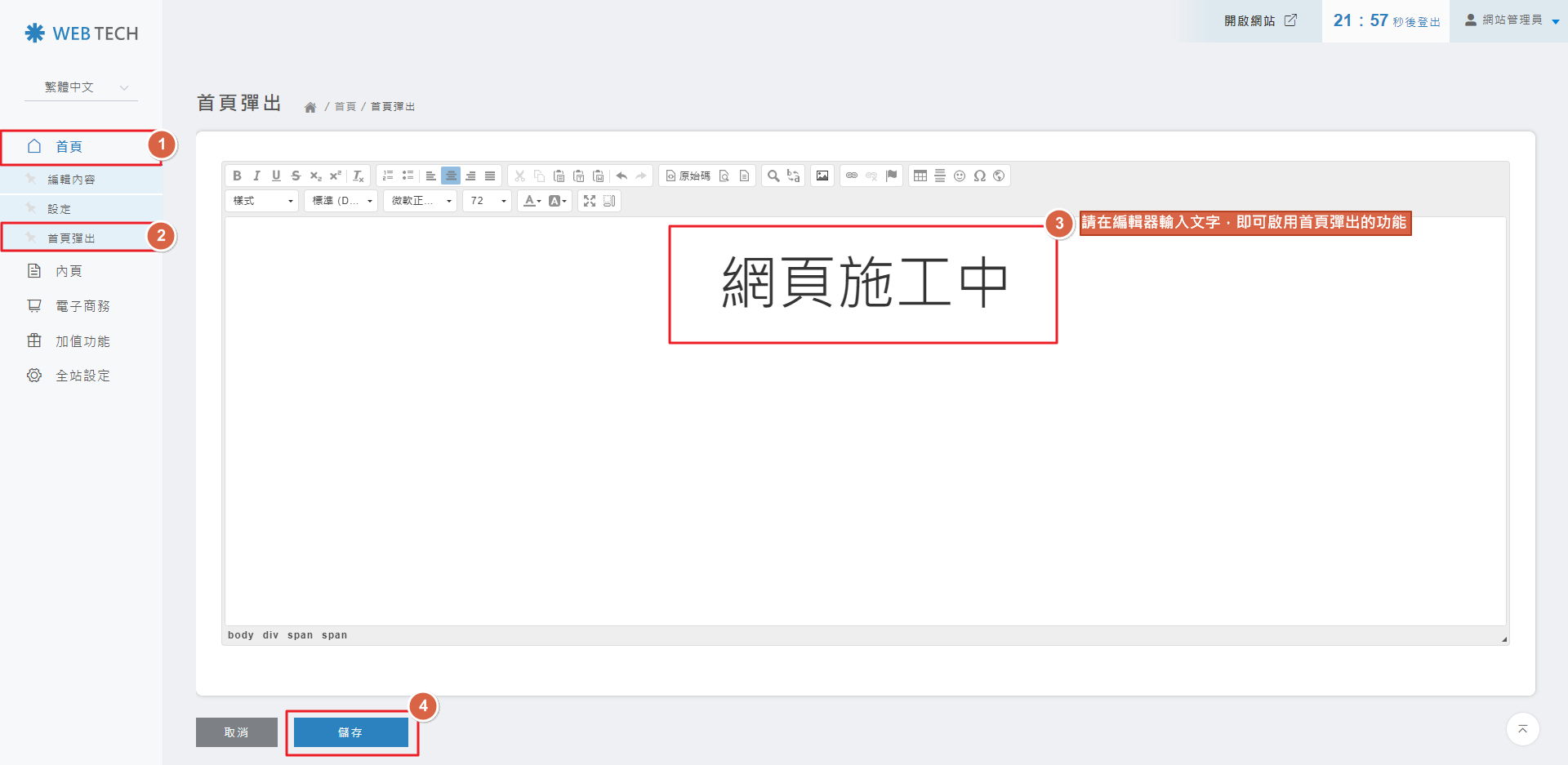Select 全站設定 from the sidebar
1568x765 pixels.
tap(81, 375)
